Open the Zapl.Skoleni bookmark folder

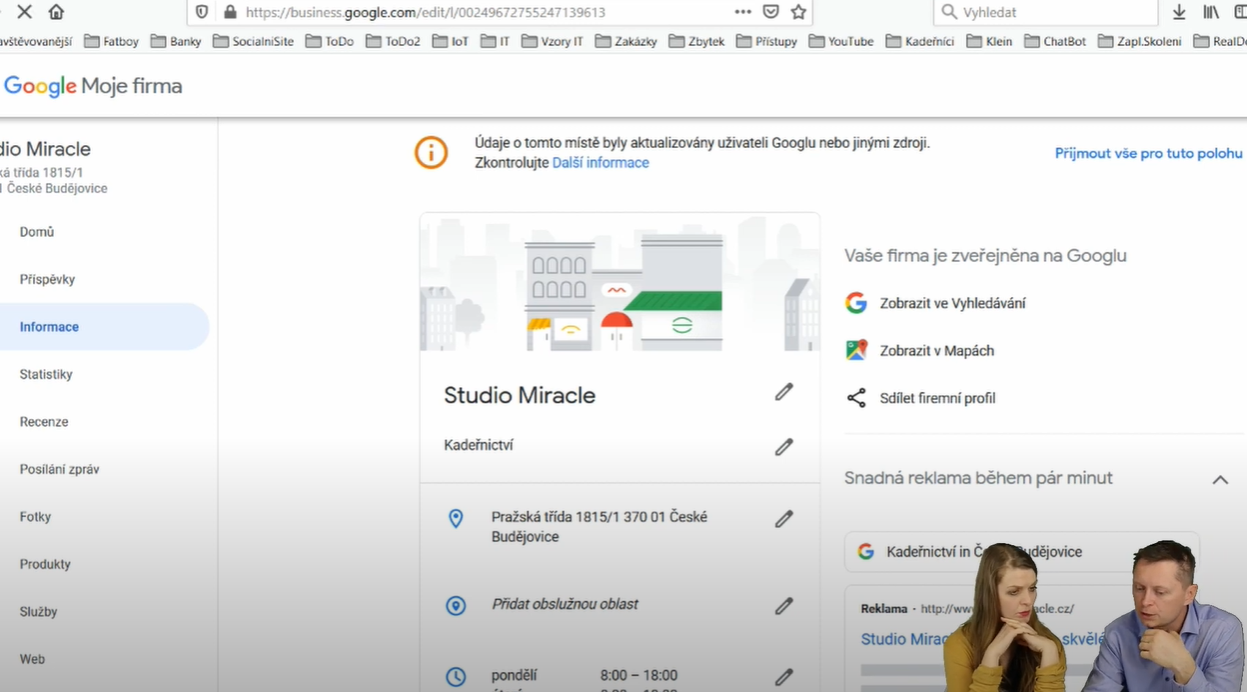(x=1139, y=41)
